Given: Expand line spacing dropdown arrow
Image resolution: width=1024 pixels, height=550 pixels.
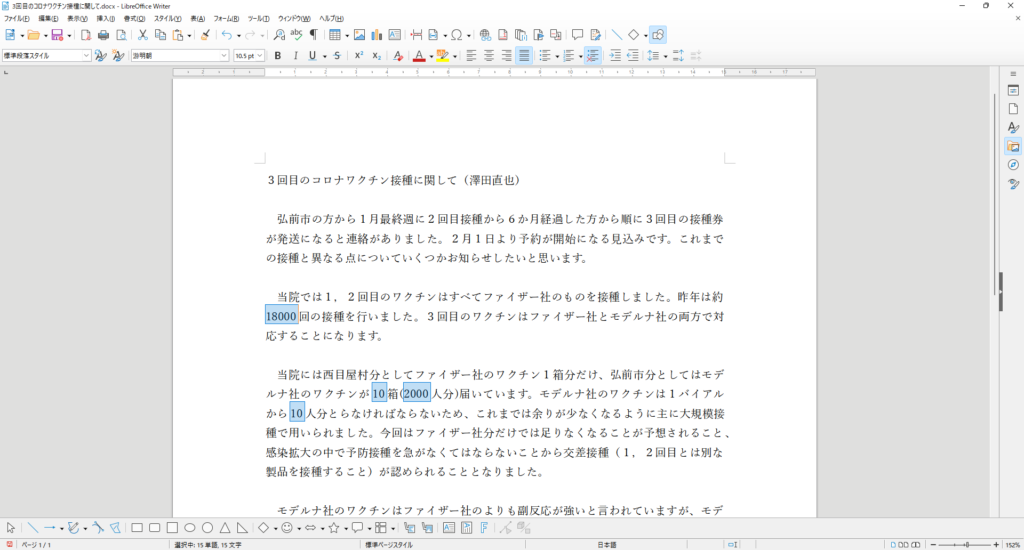Looking at the screenshot, I should pos(665,56).
